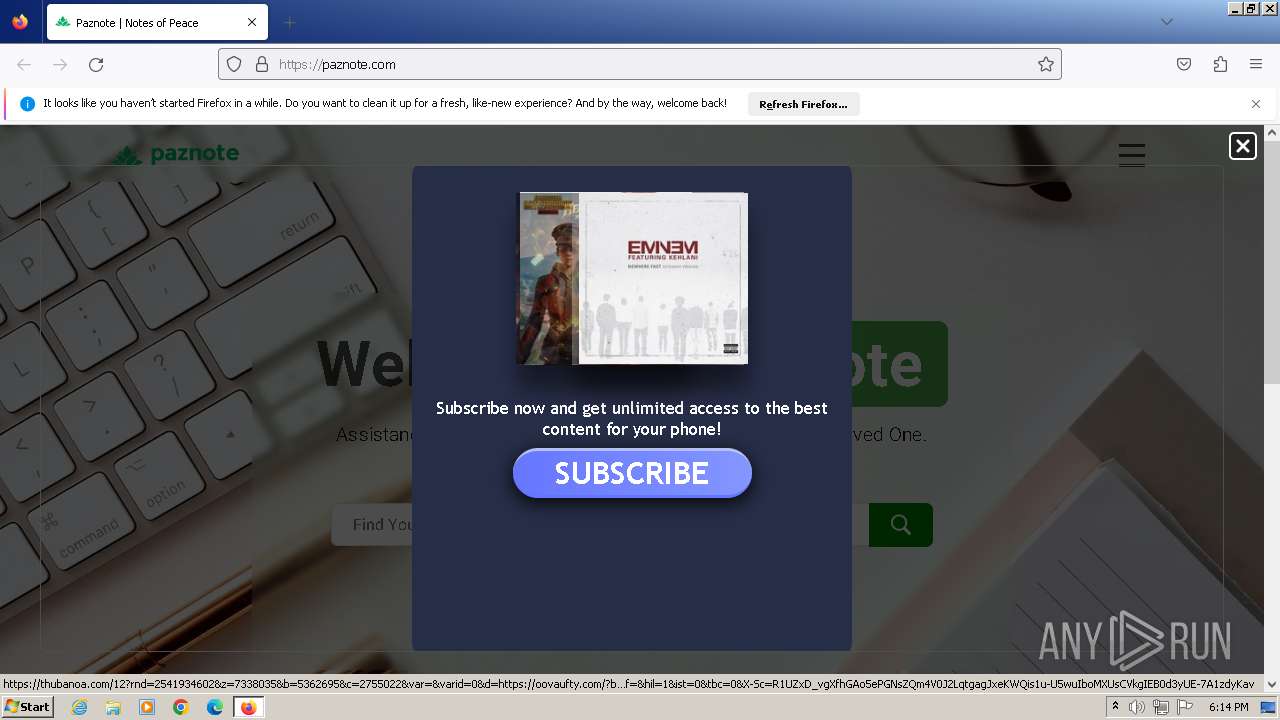Click the page vertical scrollbar thumb
1280x720 pixels.
(1272, 262)
